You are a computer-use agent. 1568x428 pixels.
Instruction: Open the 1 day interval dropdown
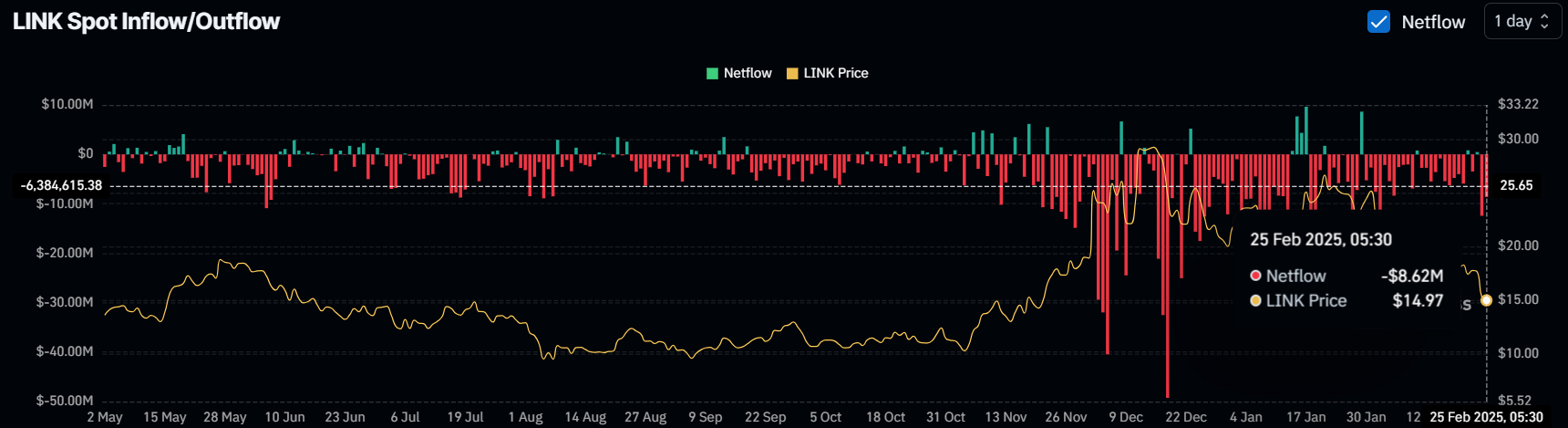[x=1523, y=21]
